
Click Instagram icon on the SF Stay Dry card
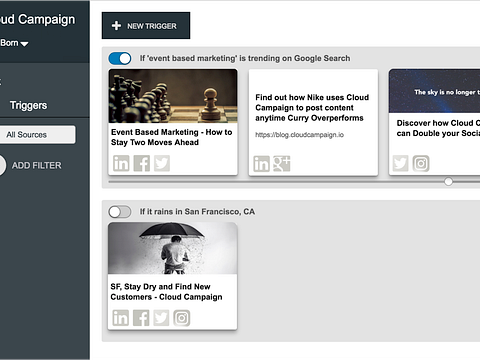[182, 318]
